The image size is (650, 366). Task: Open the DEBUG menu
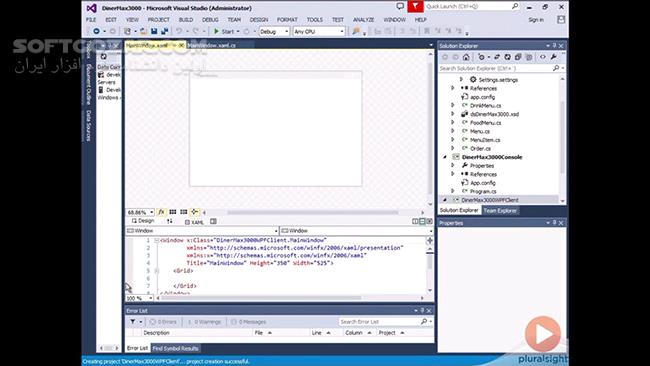(x=210, y=19)
